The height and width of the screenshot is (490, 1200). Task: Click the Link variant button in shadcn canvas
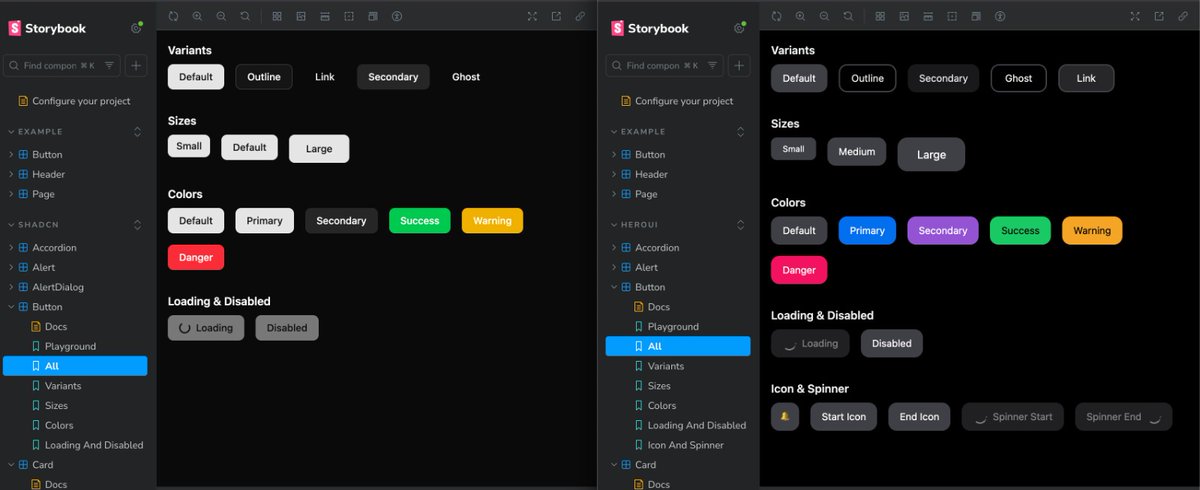324,77
